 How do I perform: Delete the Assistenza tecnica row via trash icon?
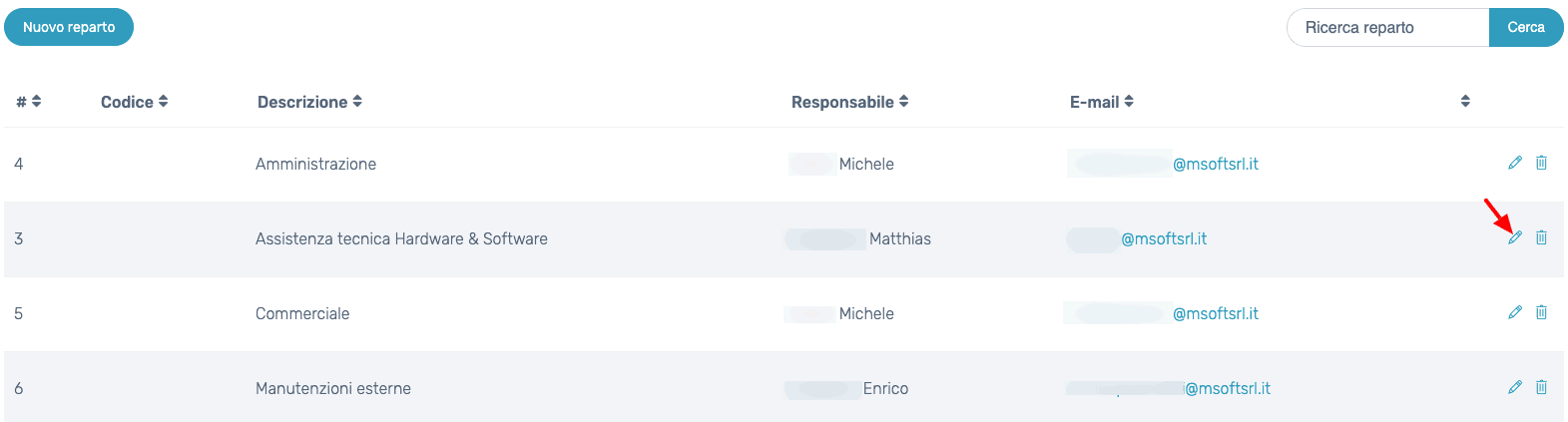[x=1541, y=237]
